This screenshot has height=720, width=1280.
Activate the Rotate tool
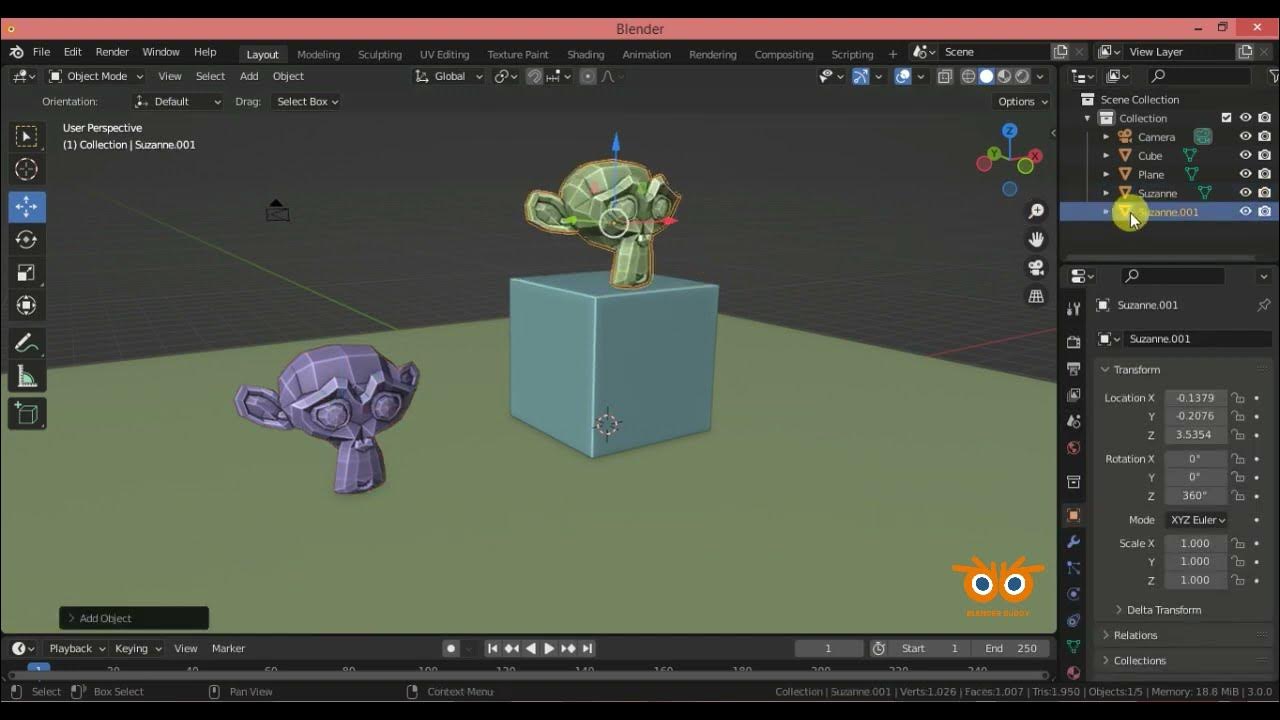point(27,240)
